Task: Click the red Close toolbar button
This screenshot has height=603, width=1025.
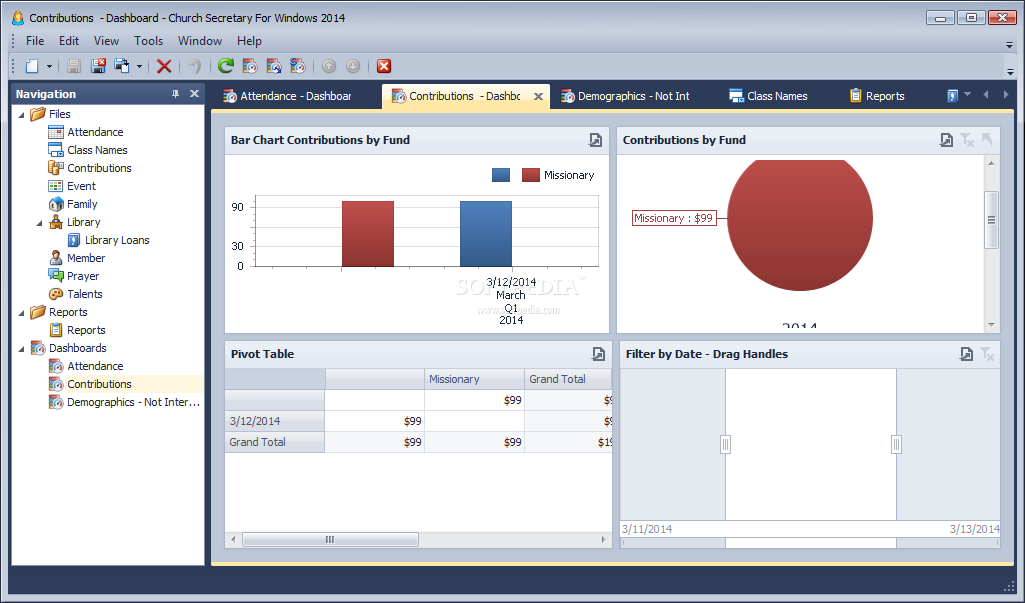Action: click(384, 66)
